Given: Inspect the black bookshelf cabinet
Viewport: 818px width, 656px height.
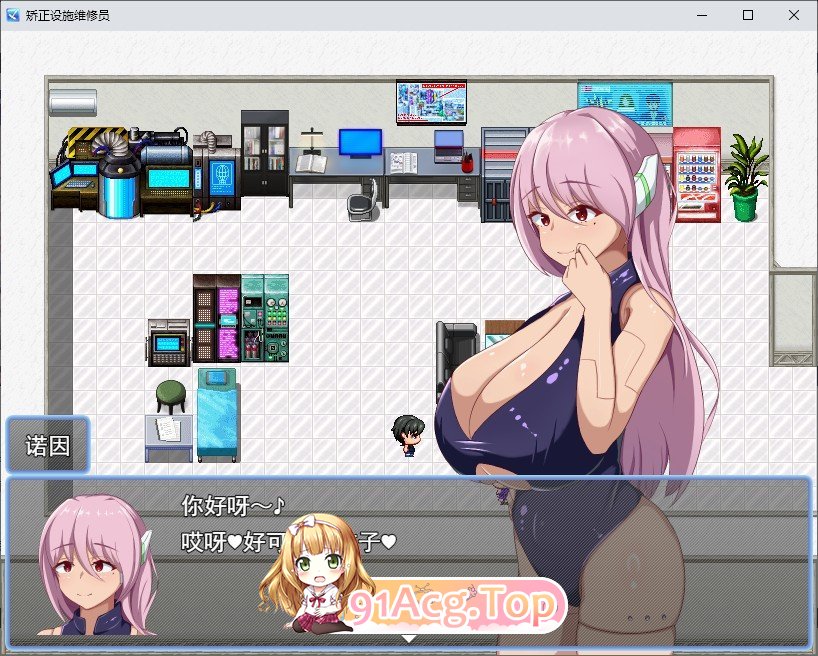Looking at the screenshot, I should (265, 153).
